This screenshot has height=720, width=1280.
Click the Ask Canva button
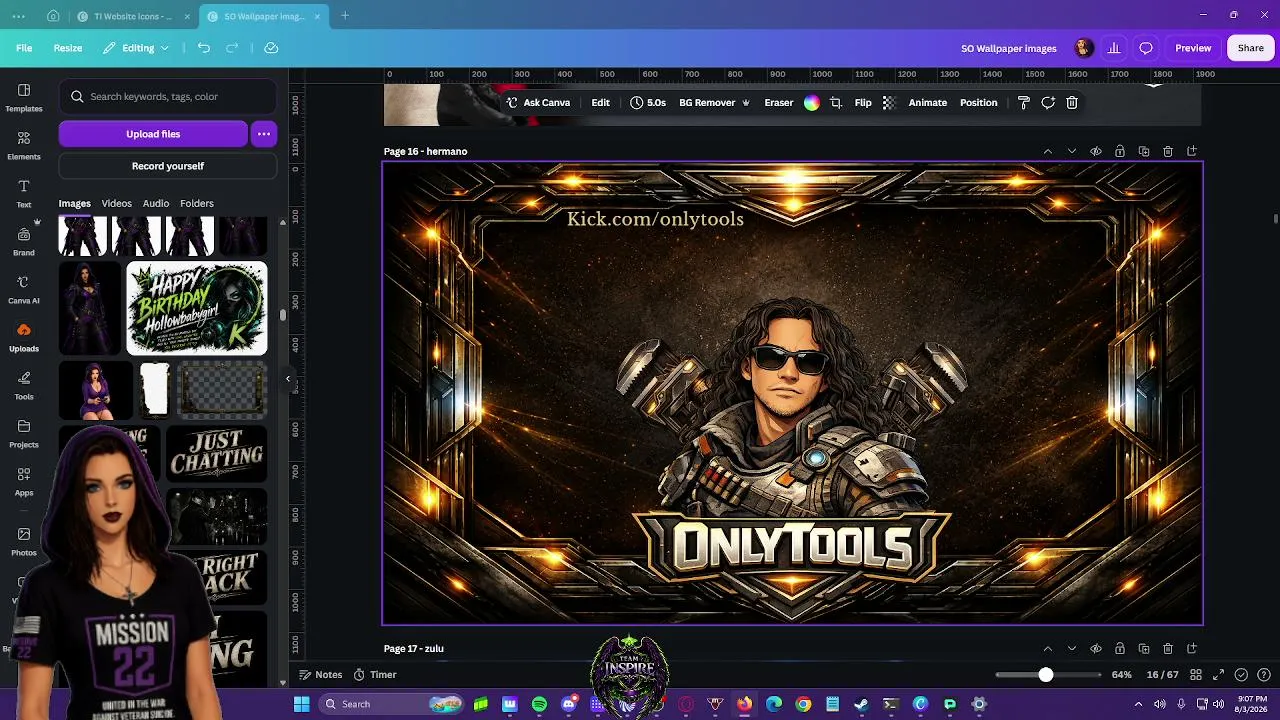(538, 103)
